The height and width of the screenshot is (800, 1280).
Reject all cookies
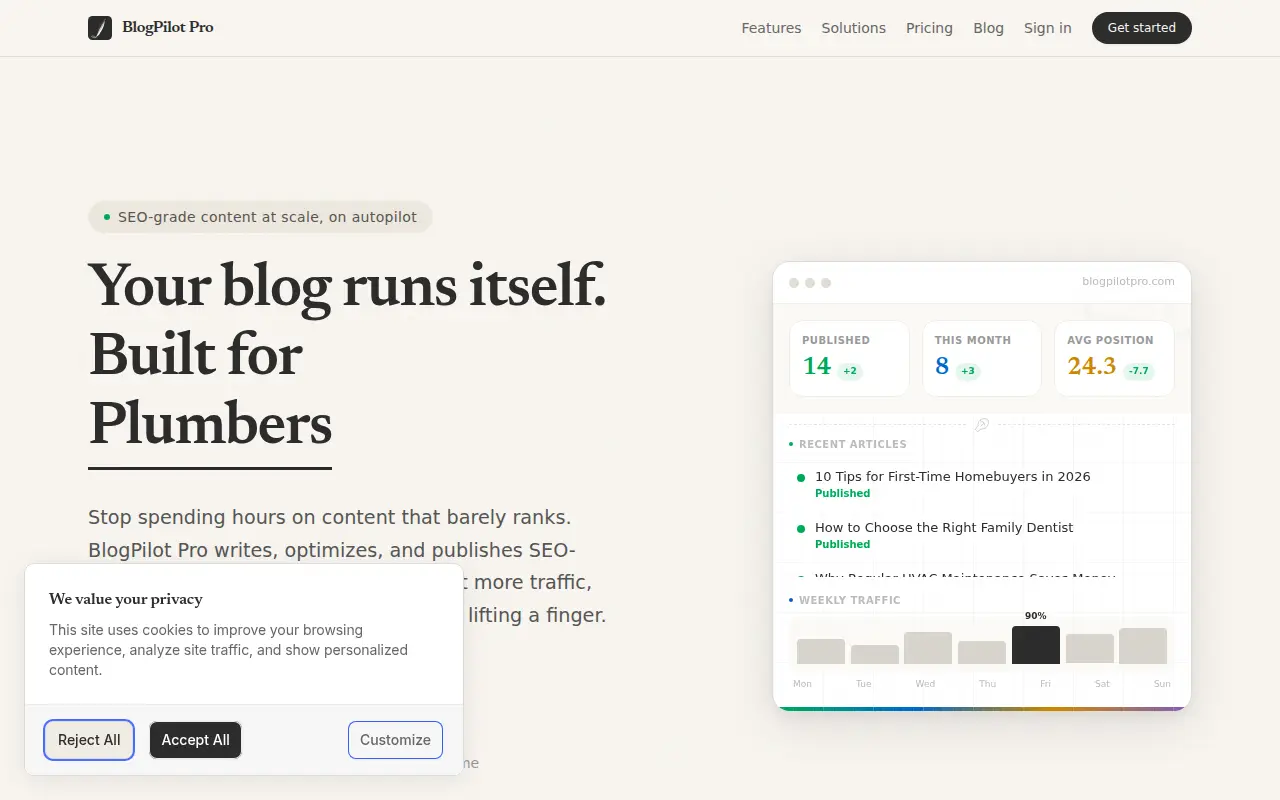coord(89,740)
